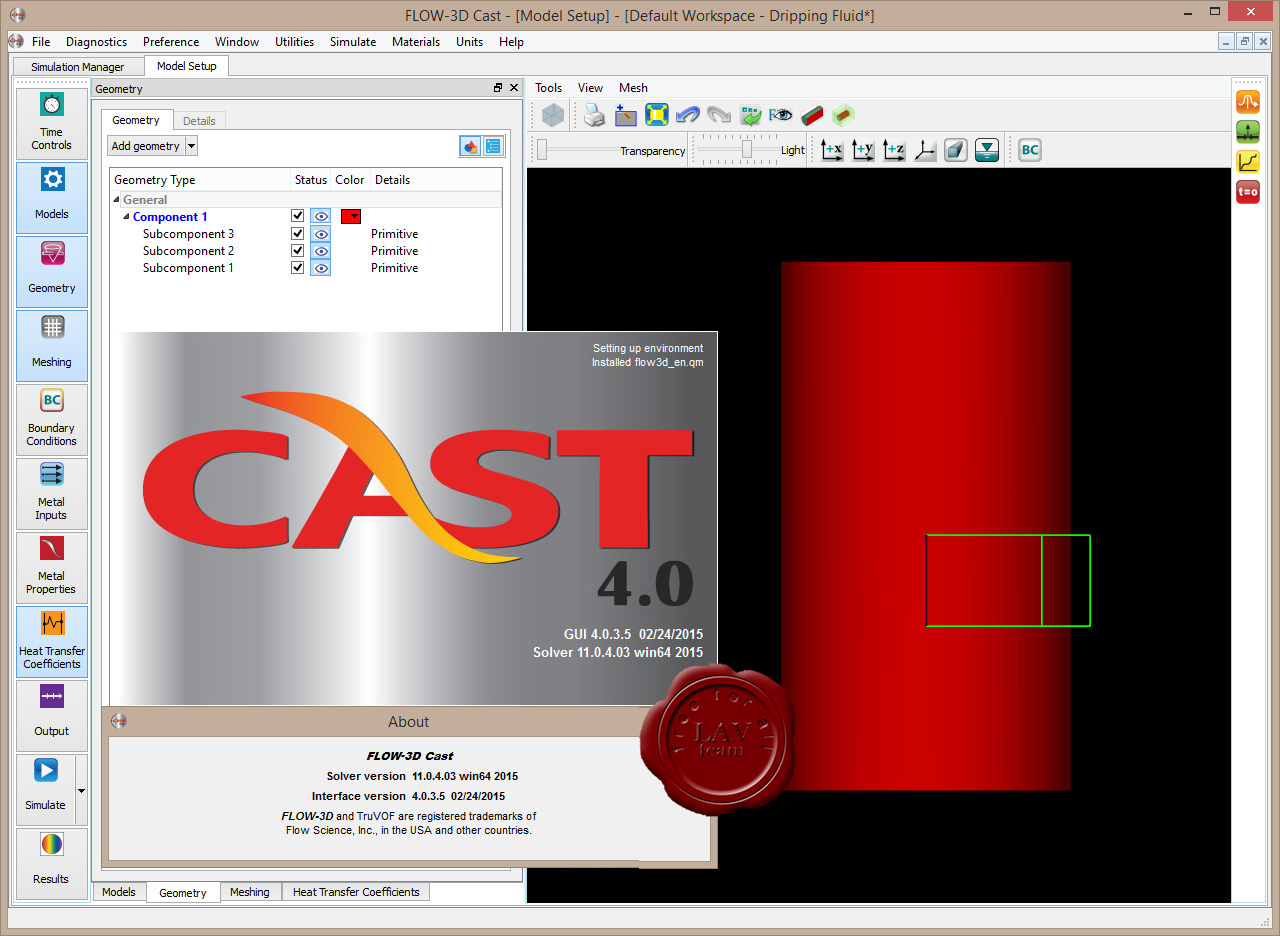The height and width of the screenshot is (936, 1280).
Task: Click the print icon in viewport toolbar
Action: [x=595, y=116]
